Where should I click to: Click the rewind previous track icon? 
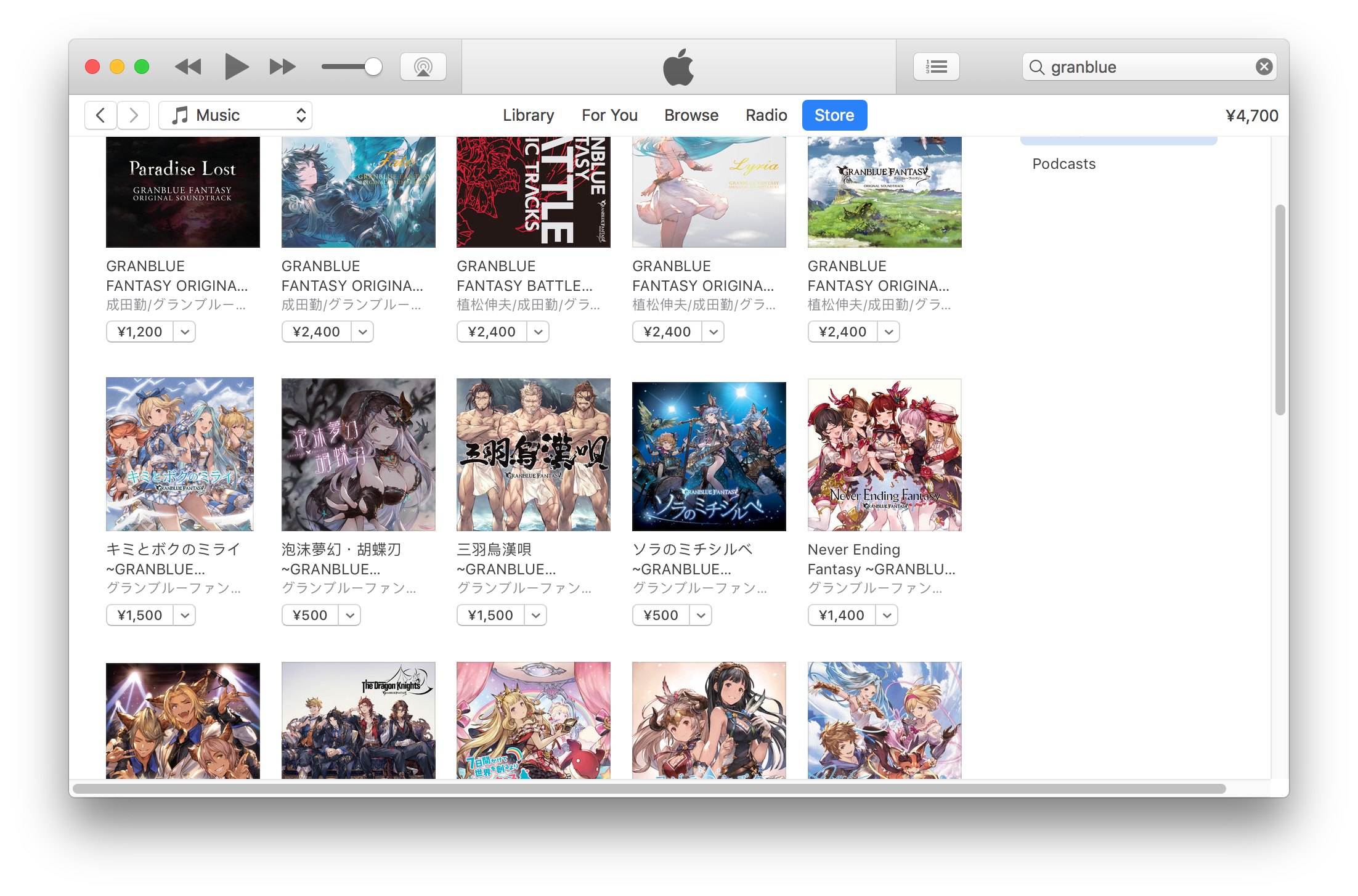point(188,67)
